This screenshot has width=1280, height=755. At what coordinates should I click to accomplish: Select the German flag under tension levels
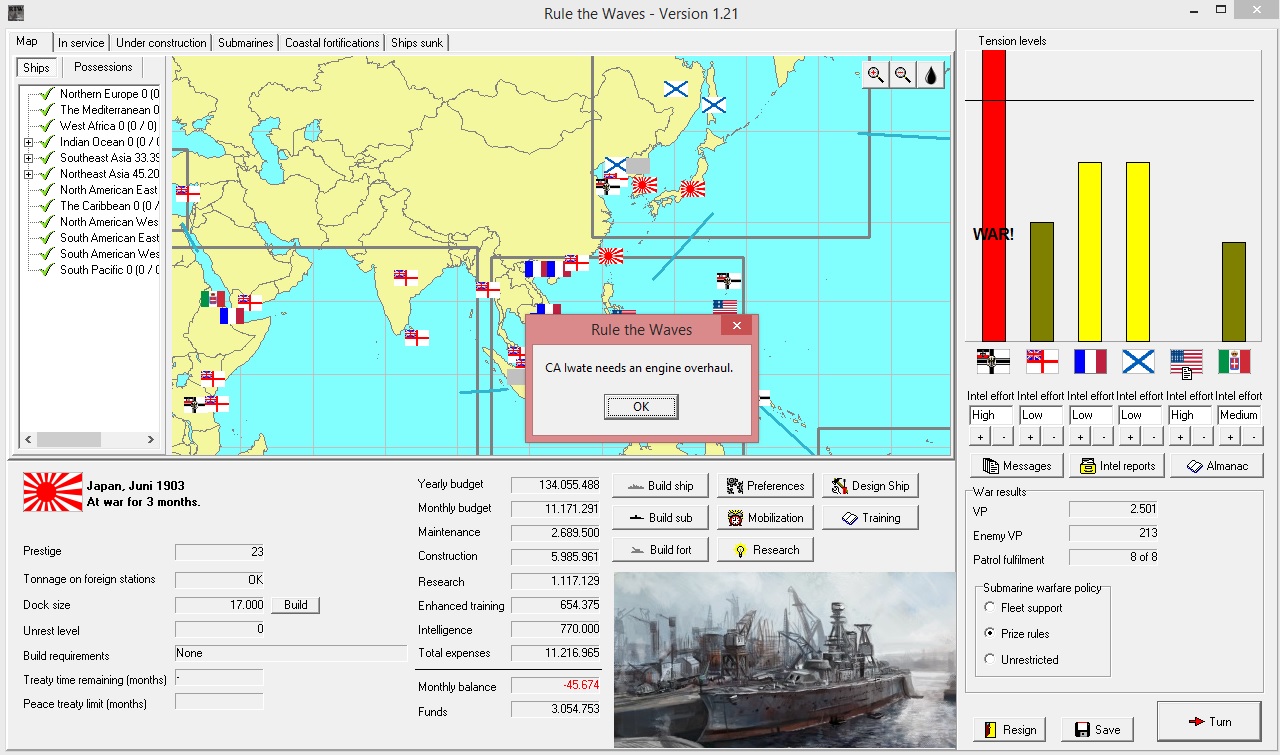point(993,361)
